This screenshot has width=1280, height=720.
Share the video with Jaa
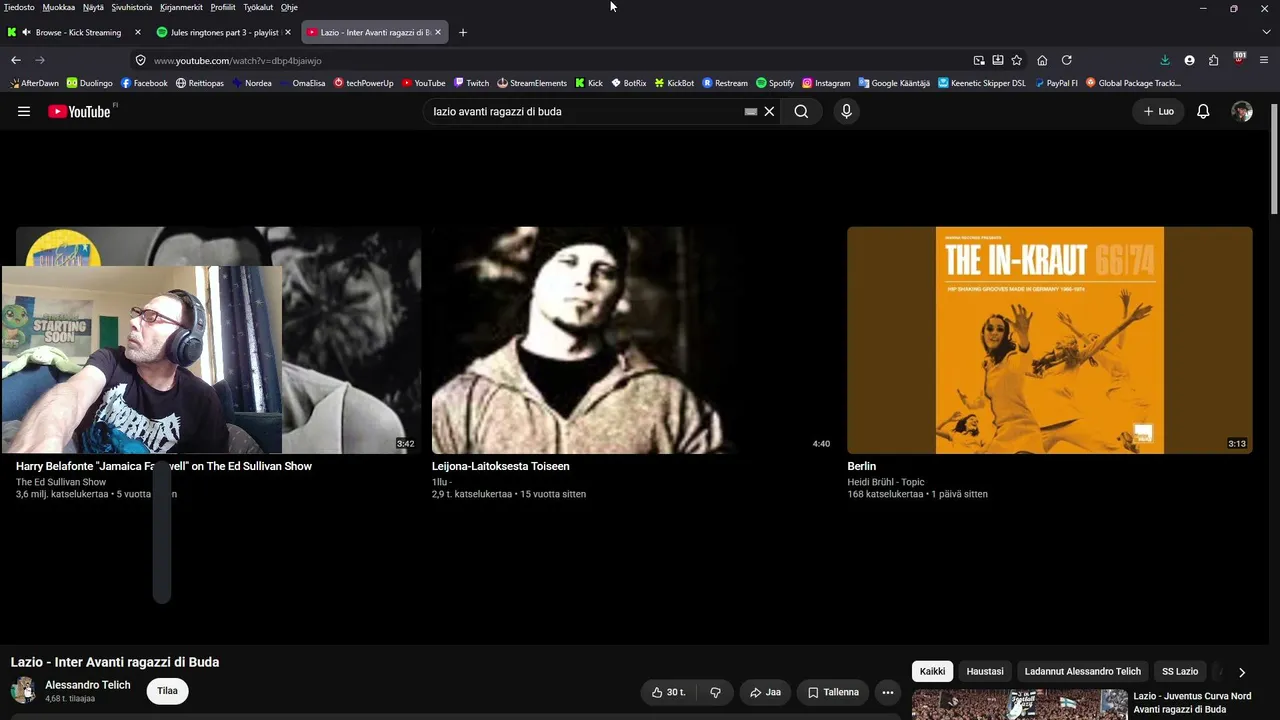pos(765,692)
